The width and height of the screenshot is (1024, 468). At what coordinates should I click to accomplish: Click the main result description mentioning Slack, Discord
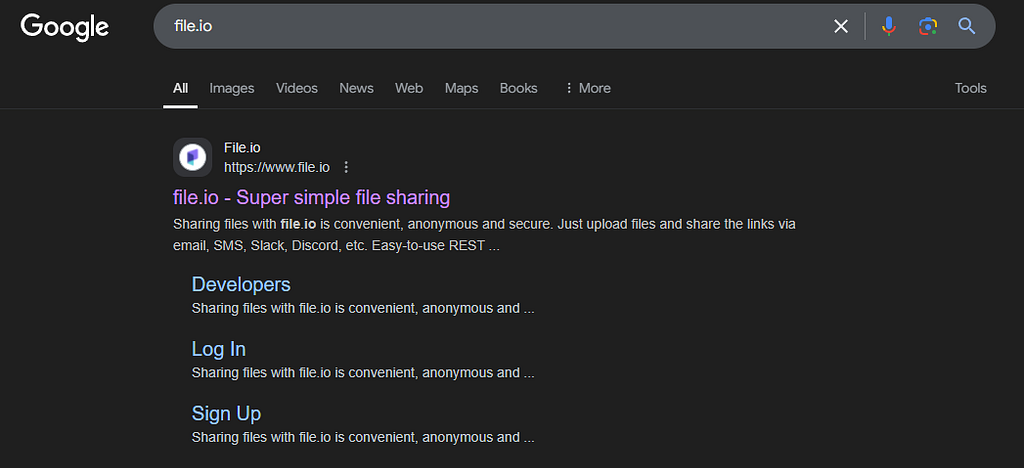point(485,236)
